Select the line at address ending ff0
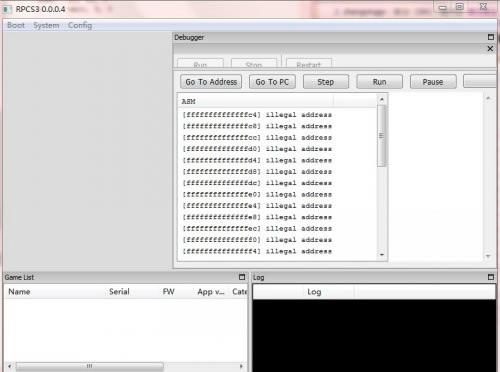 [x=257, y=240]
